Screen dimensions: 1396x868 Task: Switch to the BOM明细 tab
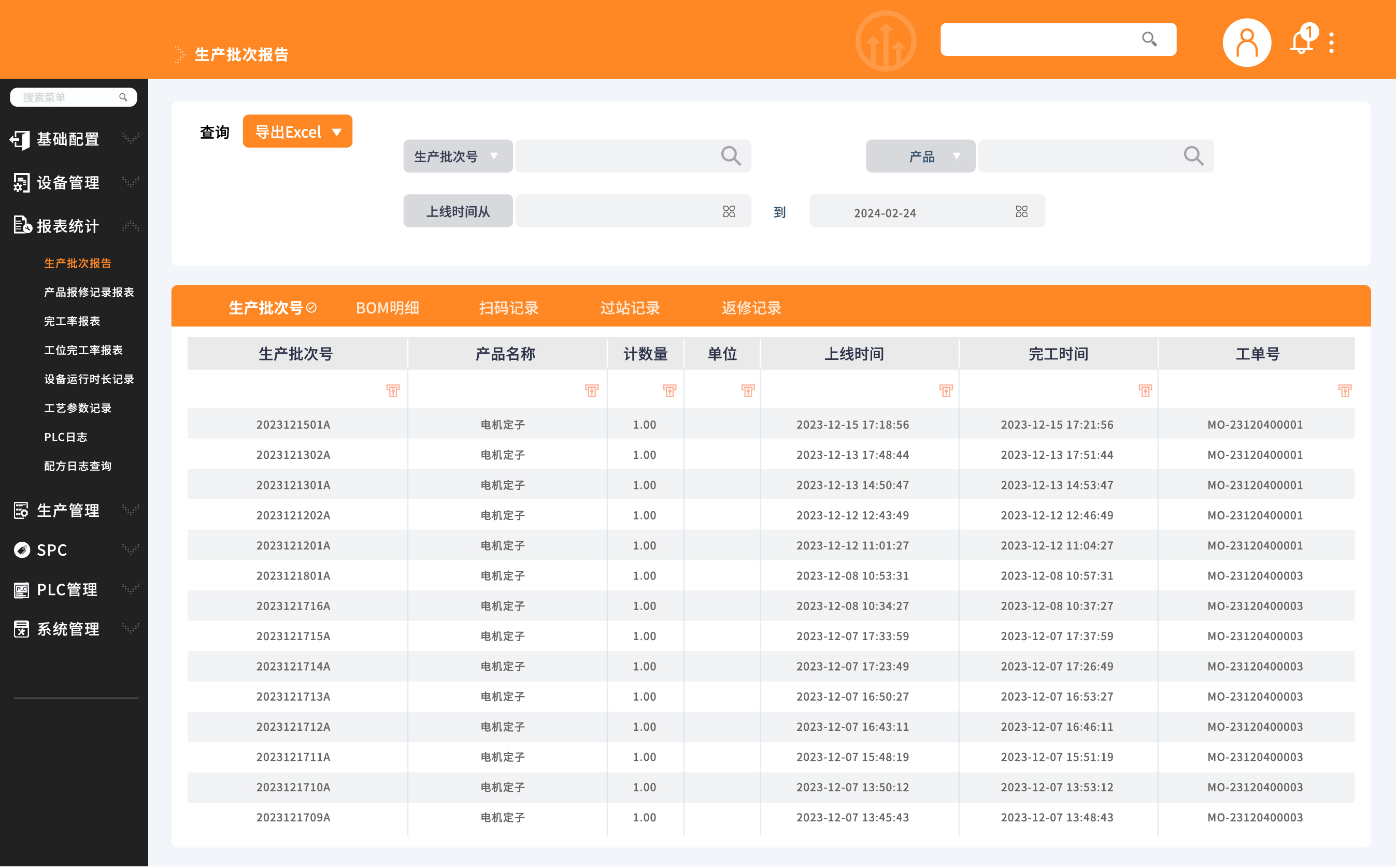pyautogui.click(x=387, y=308)
